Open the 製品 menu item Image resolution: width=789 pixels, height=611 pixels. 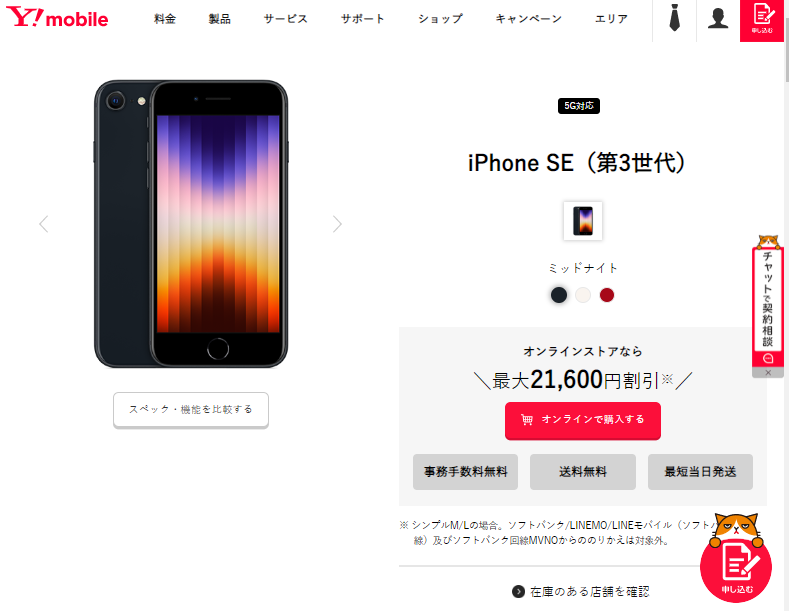219,19
